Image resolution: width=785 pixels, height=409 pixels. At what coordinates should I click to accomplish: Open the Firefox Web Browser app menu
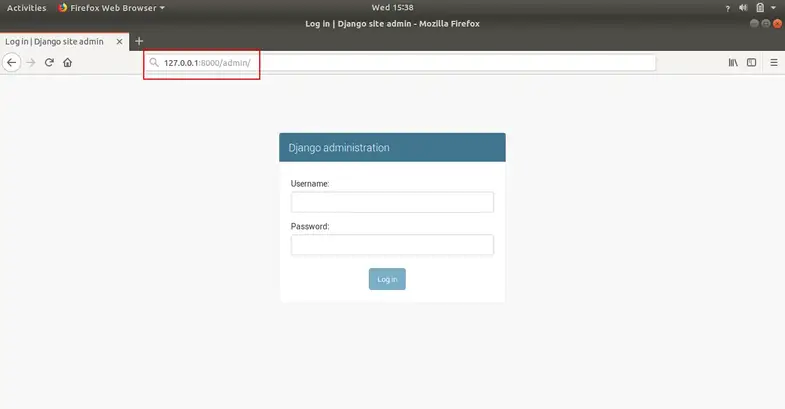(111, 8)
